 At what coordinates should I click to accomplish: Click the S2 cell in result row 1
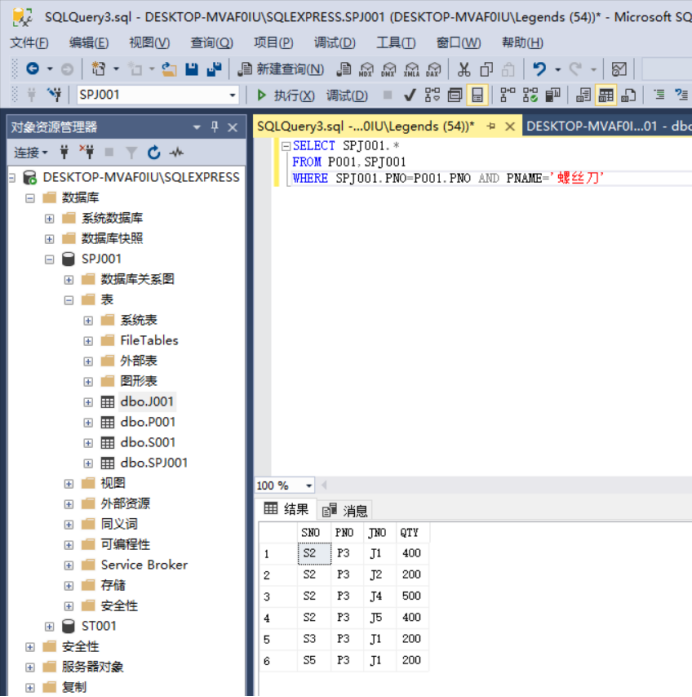point(314,553)
